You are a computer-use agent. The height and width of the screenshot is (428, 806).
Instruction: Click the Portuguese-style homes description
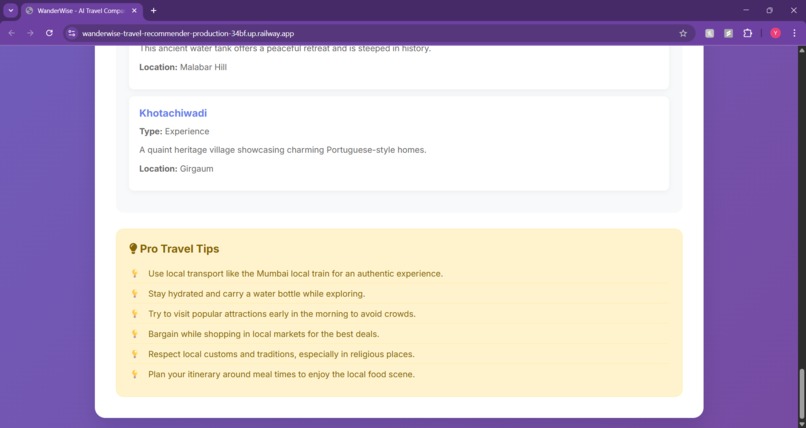point(283,150)
